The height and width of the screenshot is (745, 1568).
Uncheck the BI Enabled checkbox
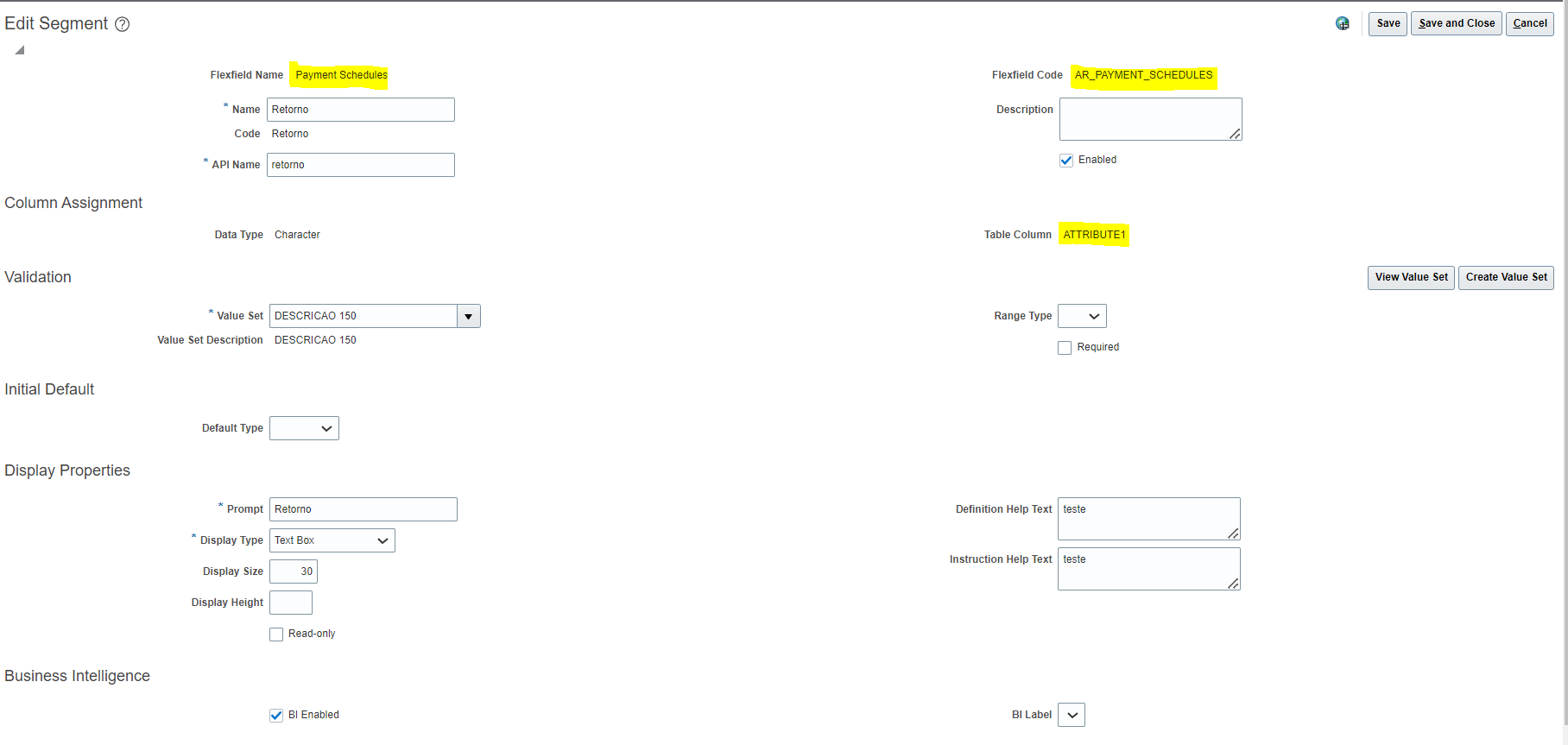276,715
